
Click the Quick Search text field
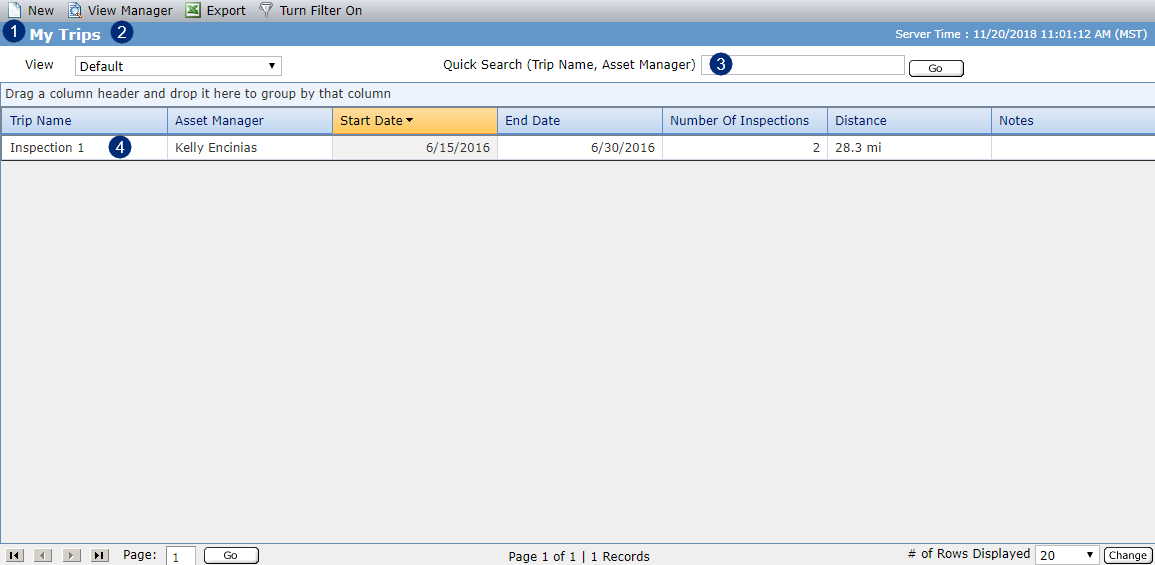(802, 65)
